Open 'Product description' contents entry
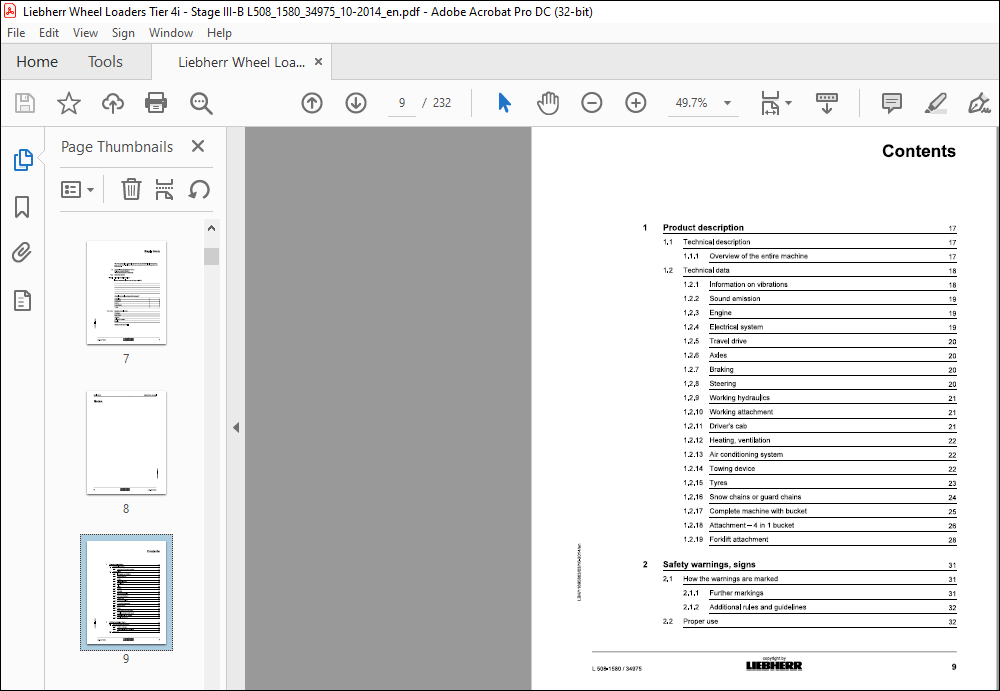1000x691 pixels. [703, 228]
